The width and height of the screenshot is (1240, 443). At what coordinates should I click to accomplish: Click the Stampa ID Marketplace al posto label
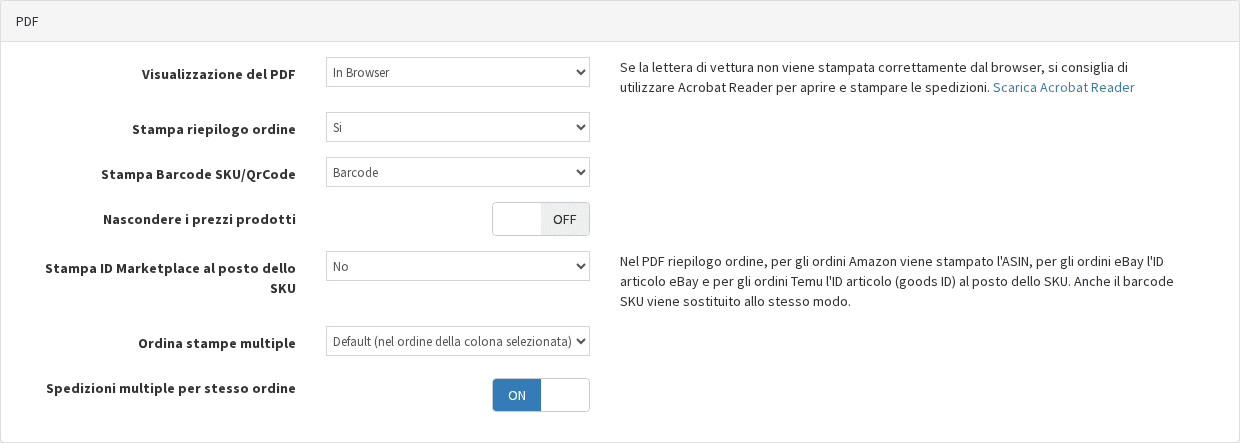point(170,278)
